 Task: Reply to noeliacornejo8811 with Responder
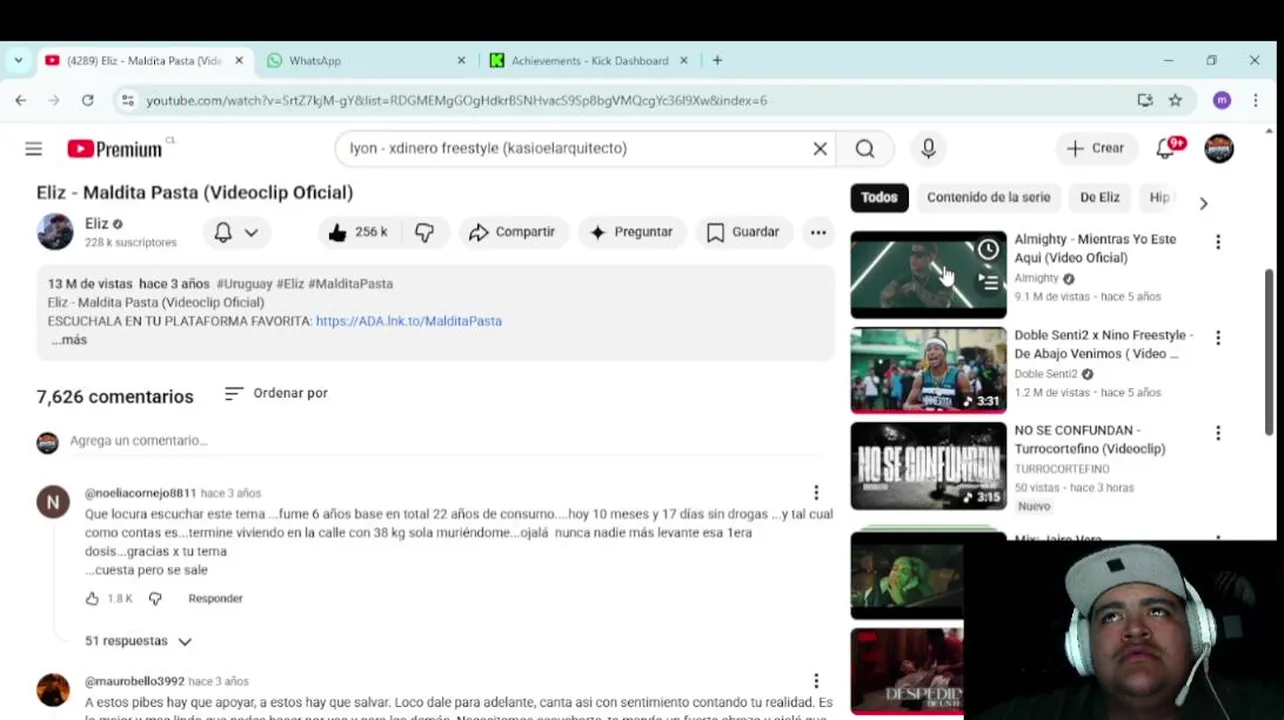coord(215,598)
